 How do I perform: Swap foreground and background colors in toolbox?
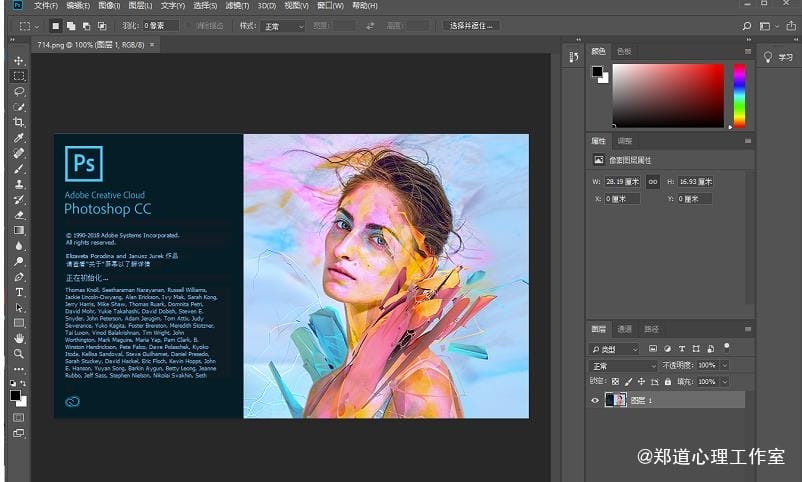point(23,383)
